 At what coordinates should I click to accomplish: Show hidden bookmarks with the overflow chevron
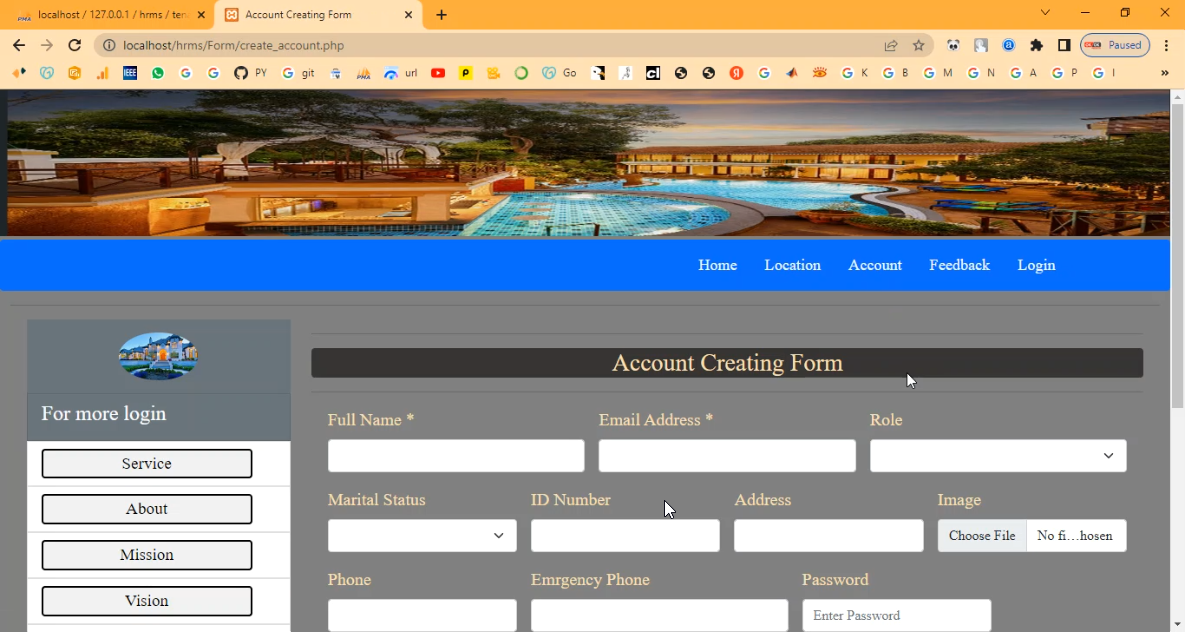[1164, 73]
